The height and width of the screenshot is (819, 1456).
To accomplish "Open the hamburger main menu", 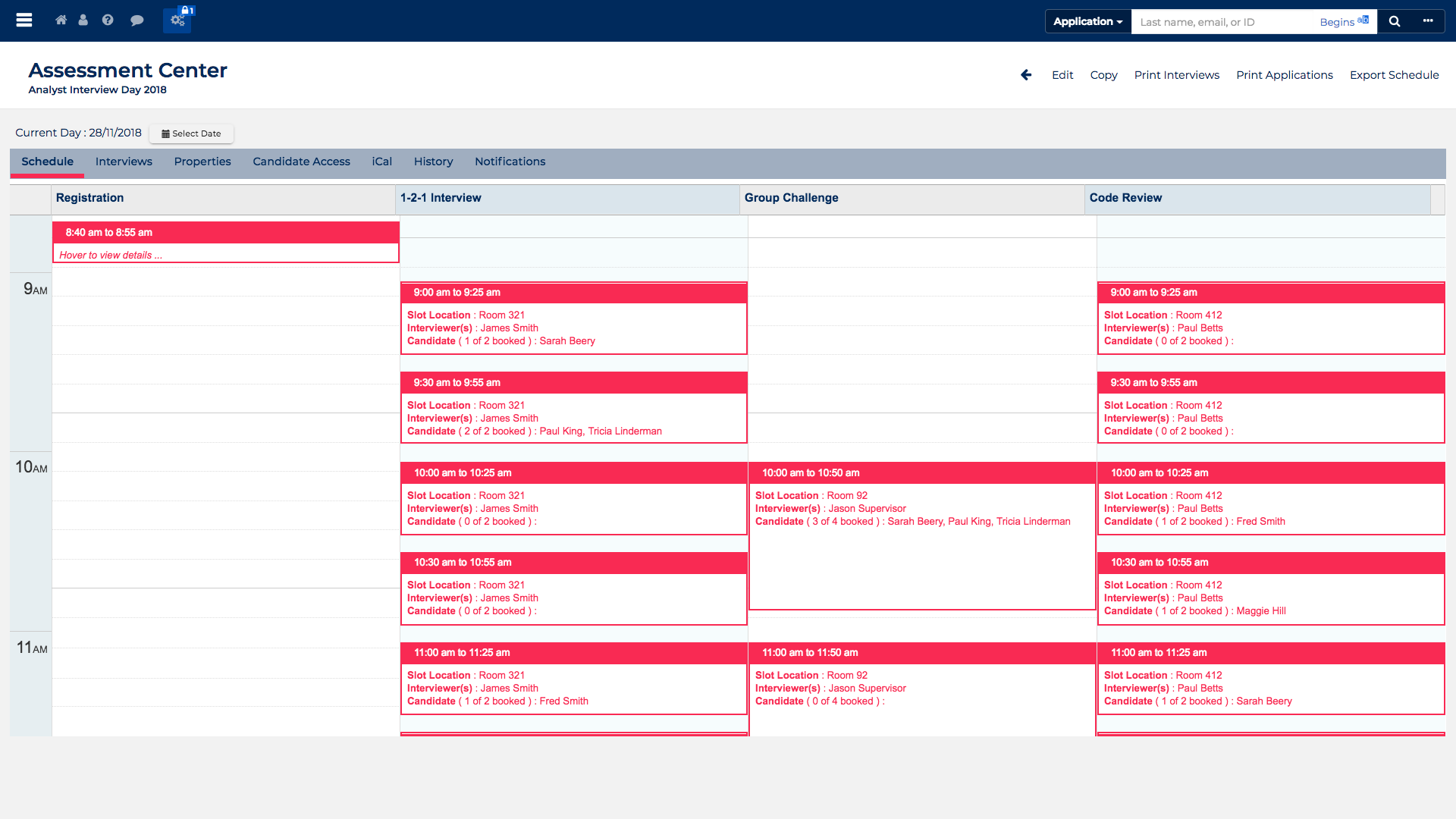I will (x=24, y=20).
